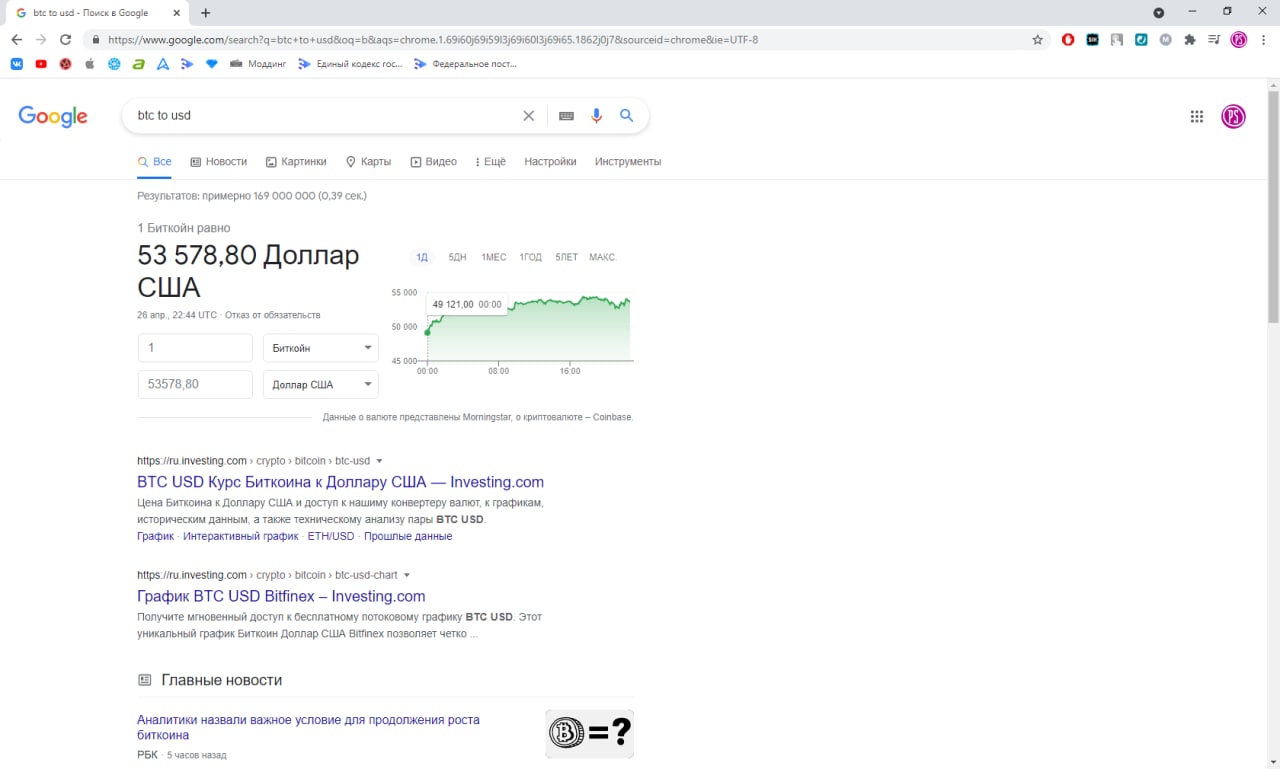Click the red shield extension icon
1280x769 pixels.
click(1068, 40)
